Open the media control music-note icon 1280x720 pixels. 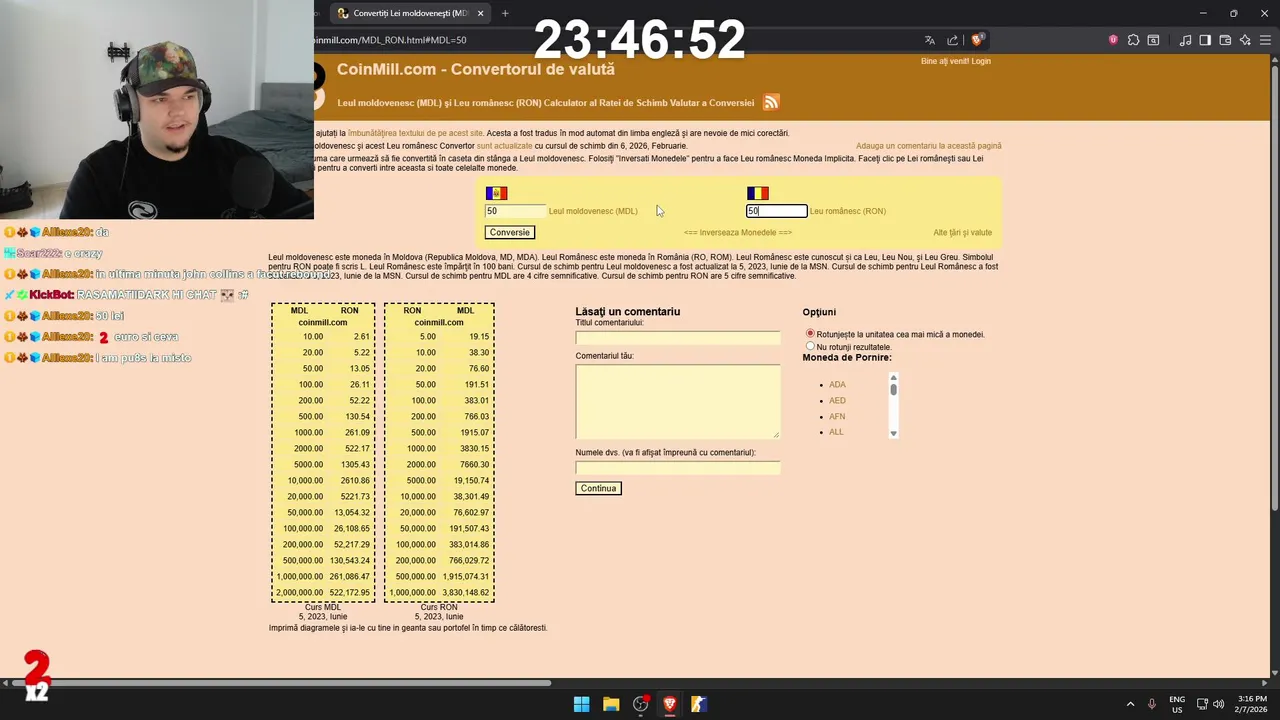[x=1185, y=40]
